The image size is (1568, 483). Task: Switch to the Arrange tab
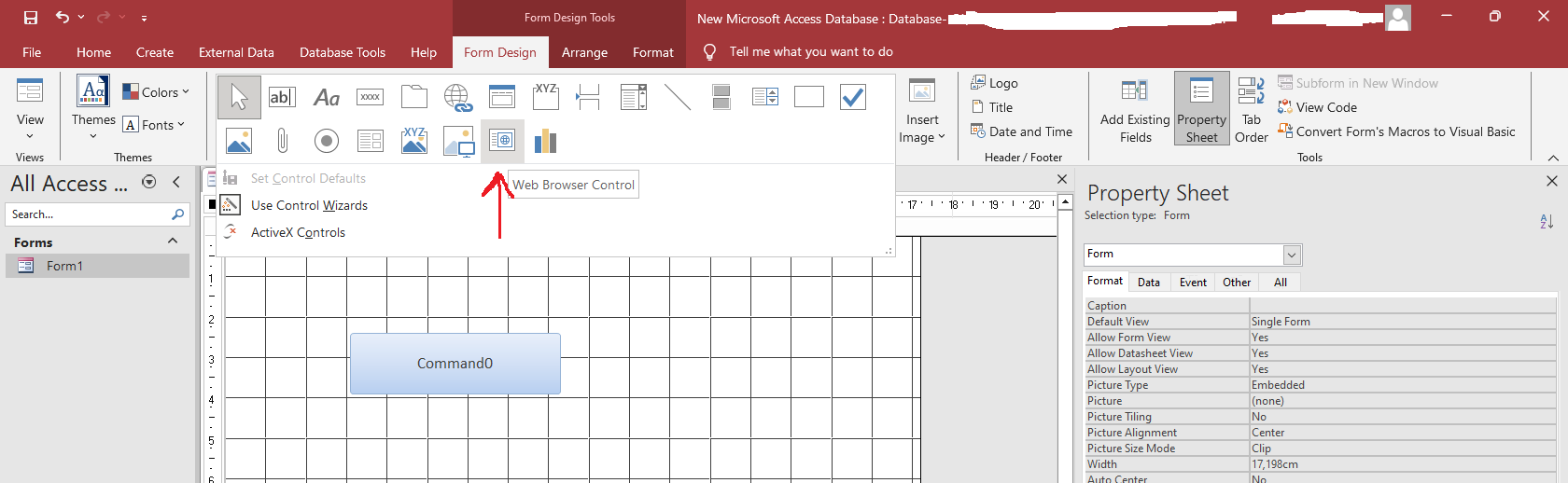[584, 52]
